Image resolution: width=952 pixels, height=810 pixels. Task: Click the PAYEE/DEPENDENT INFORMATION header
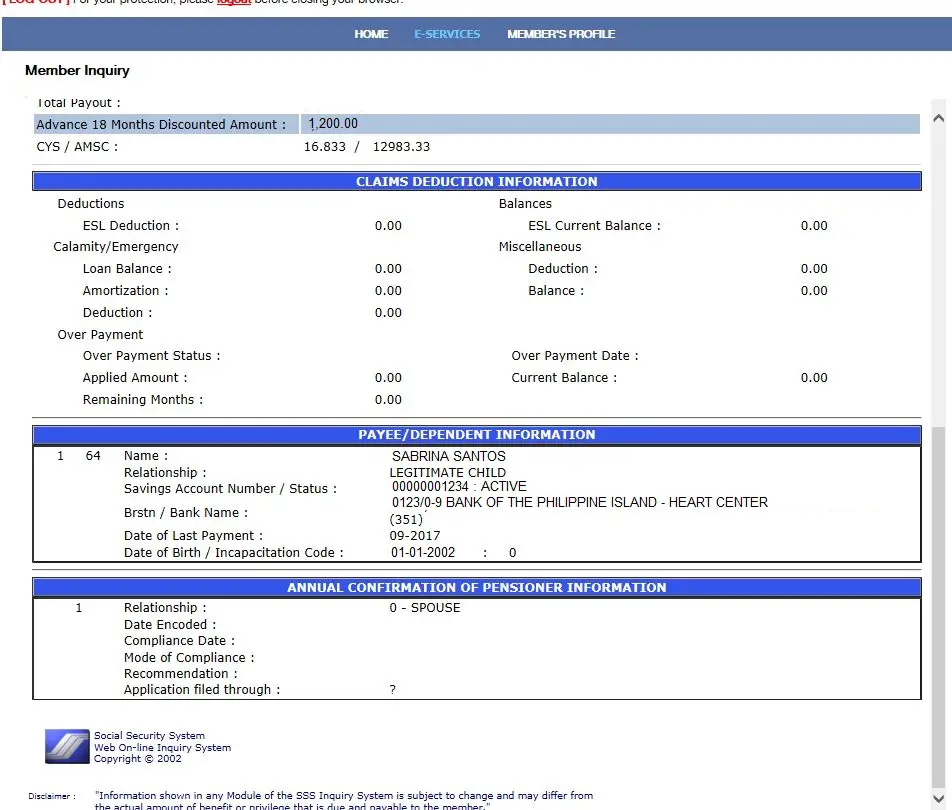click(477, 435)
